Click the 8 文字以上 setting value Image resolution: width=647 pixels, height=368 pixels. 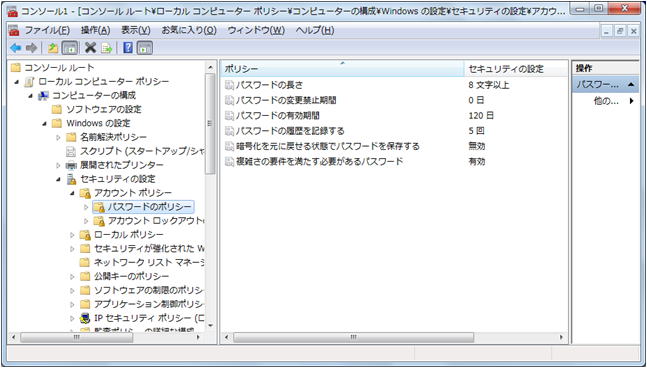[x=489, y=85]
